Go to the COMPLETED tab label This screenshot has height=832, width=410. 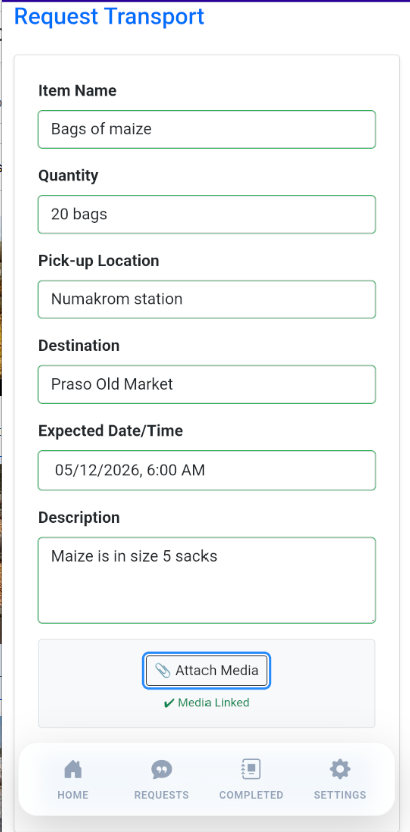click(x=251, y=795)
